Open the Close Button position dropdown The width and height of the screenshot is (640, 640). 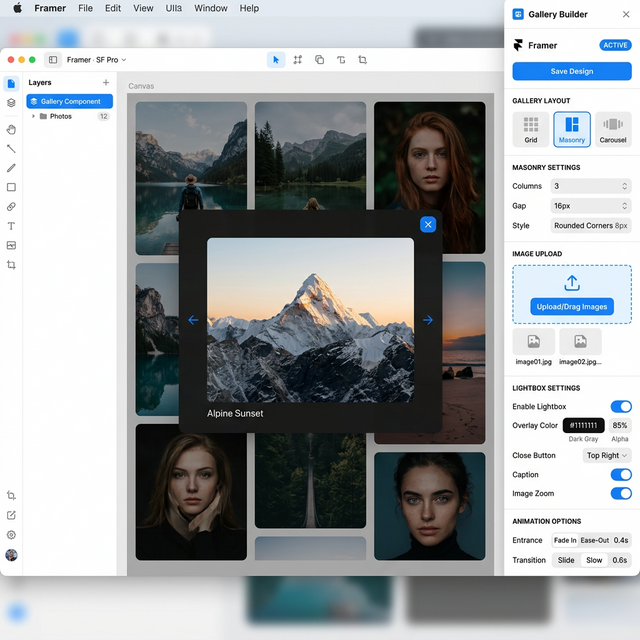(x=607, y=456)
